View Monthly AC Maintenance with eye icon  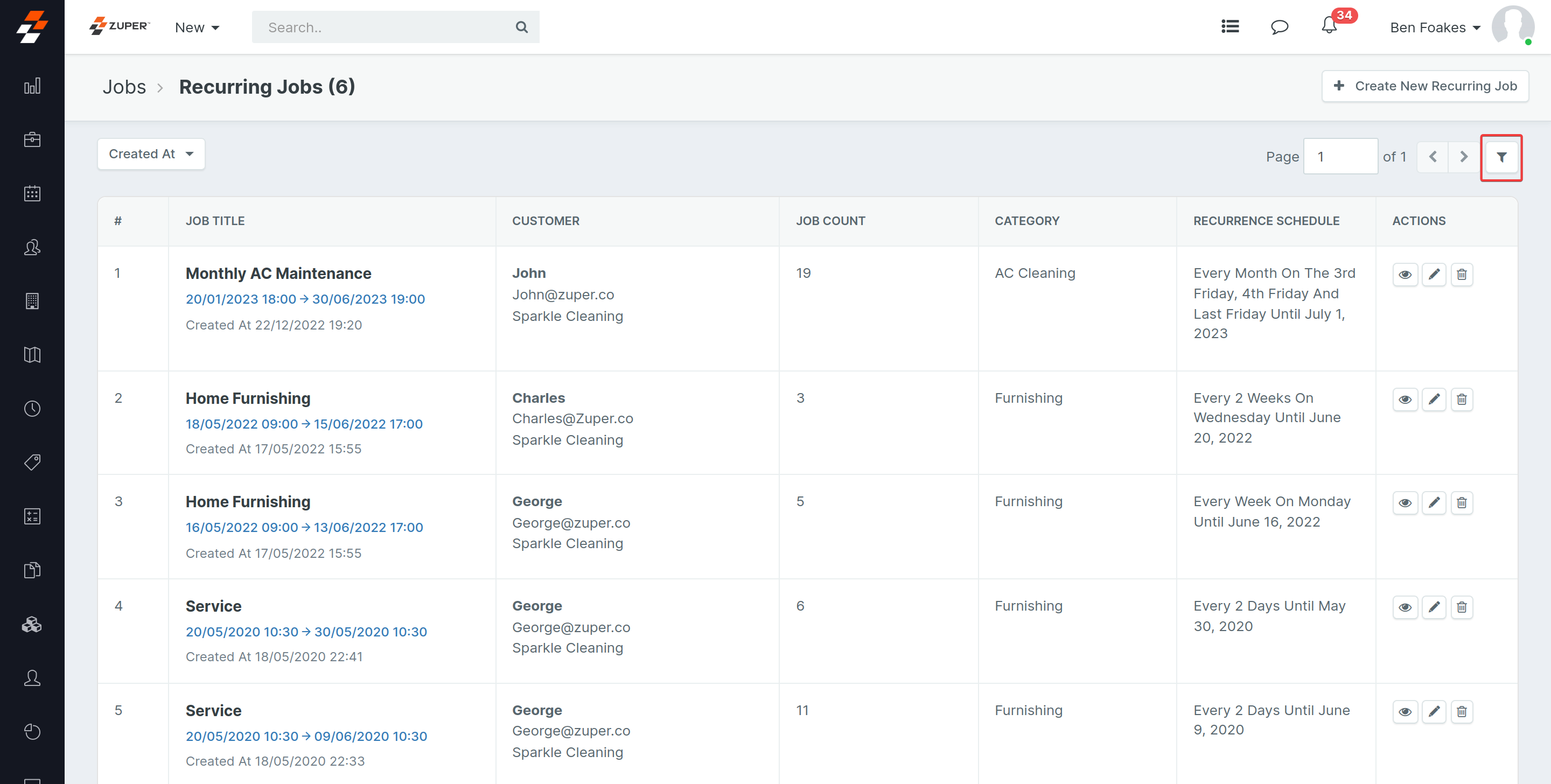(x=1405, y=275)
